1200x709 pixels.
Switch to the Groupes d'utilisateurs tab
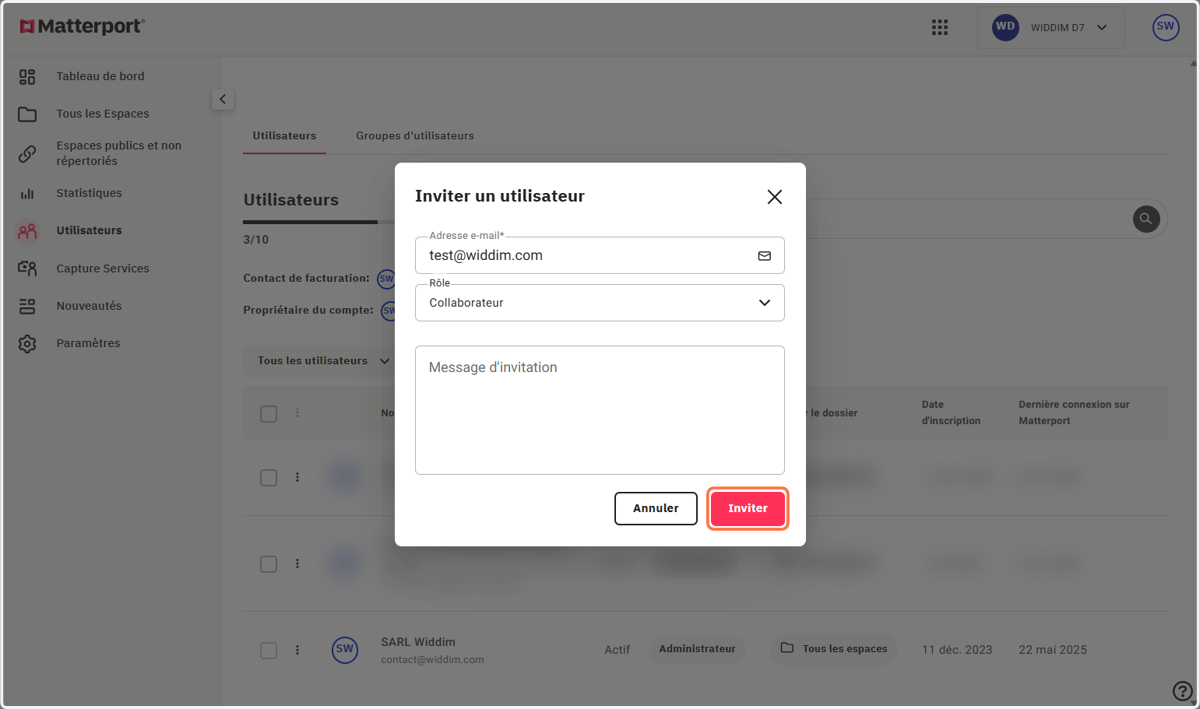coord(415,136)
